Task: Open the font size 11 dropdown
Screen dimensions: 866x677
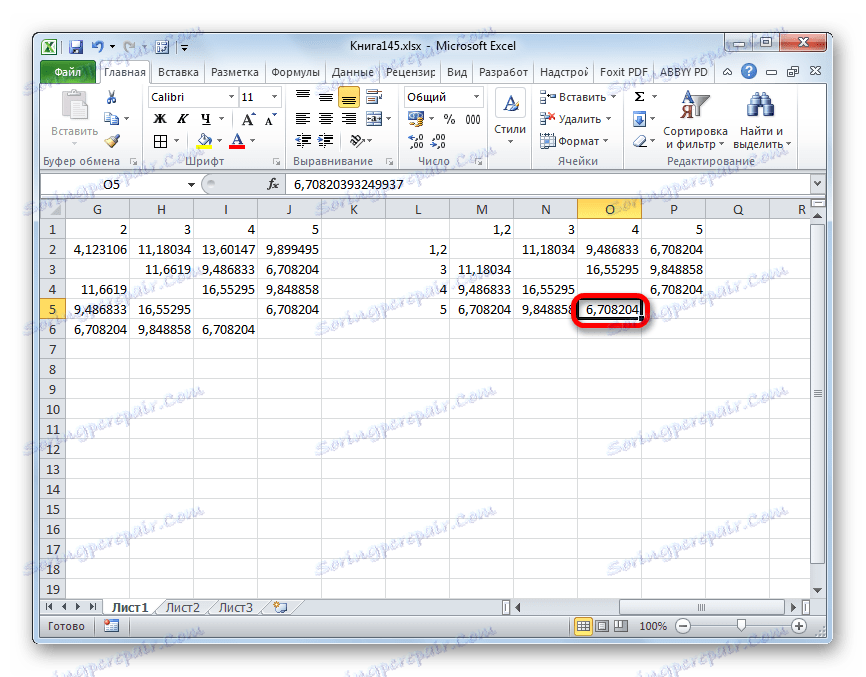Action: 274,97
